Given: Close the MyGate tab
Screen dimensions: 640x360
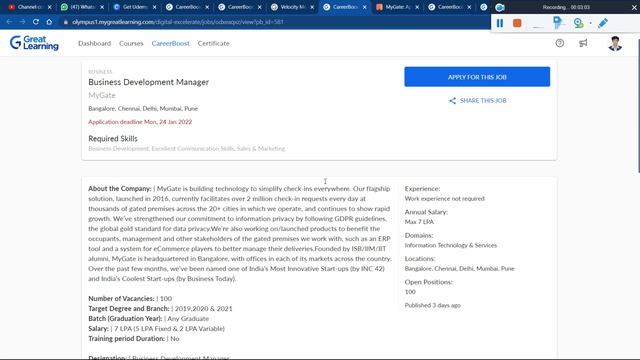Looking at the screenshot, I should [x=417, y=7].
